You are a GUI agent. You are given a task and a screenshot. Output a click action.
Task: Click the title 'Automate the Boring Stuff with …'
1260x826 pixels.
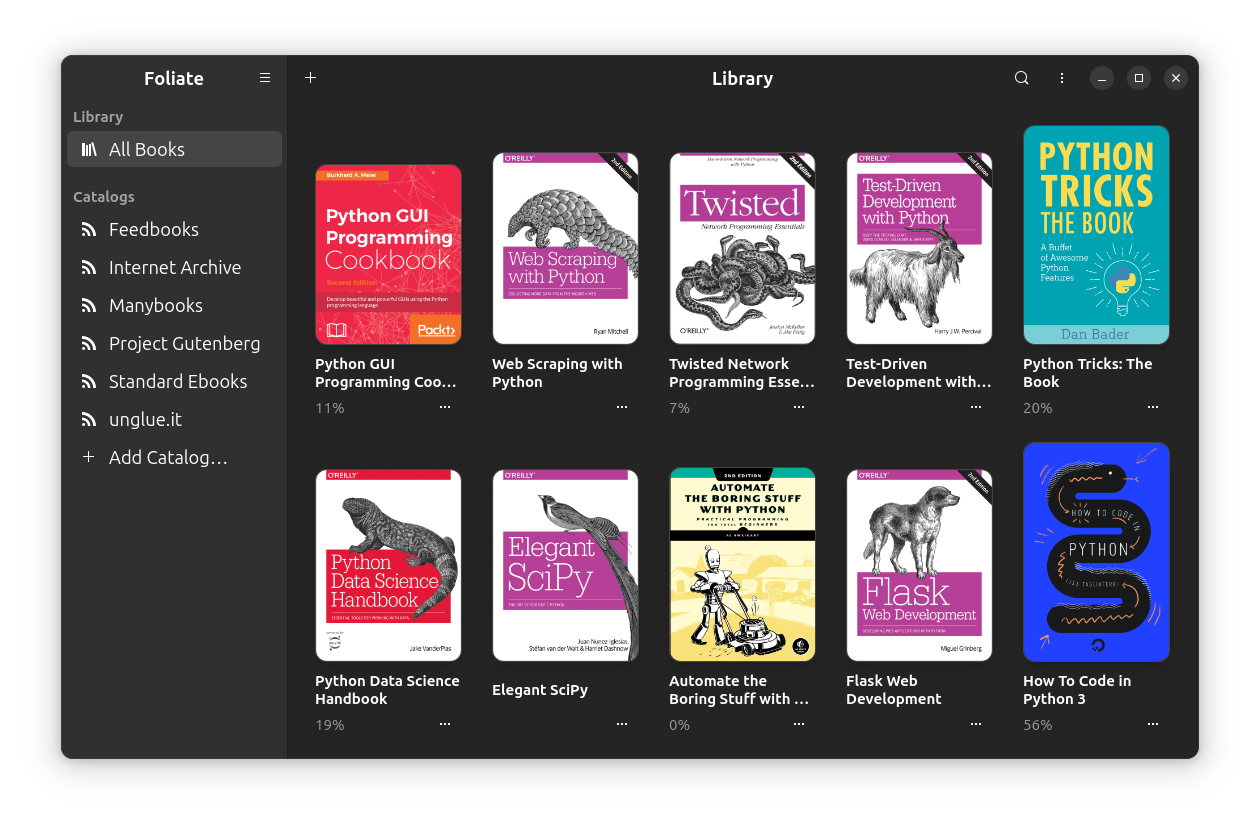coord(739,690)
